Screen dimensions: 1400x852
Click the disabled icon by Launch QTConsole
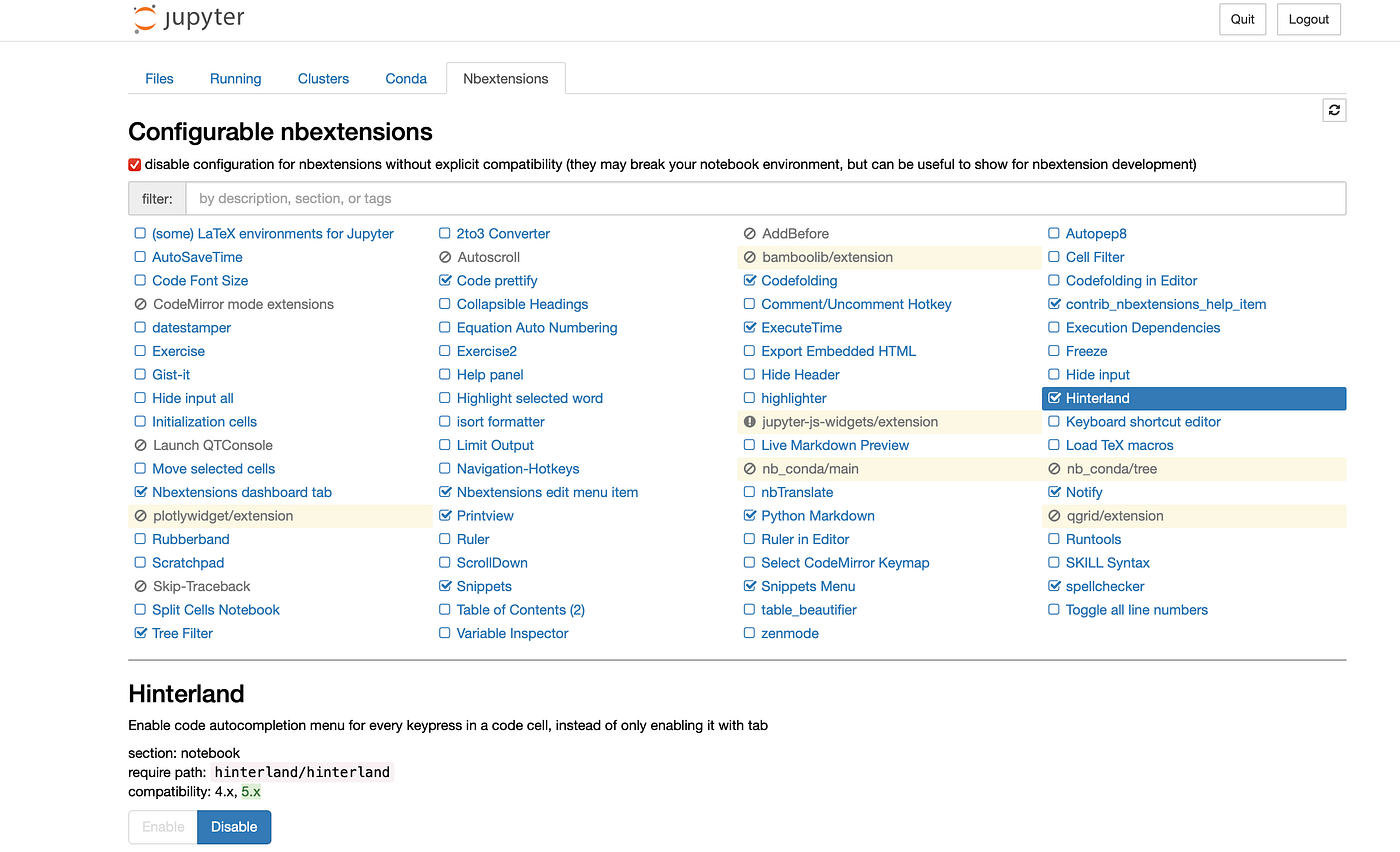coord(140,445)
